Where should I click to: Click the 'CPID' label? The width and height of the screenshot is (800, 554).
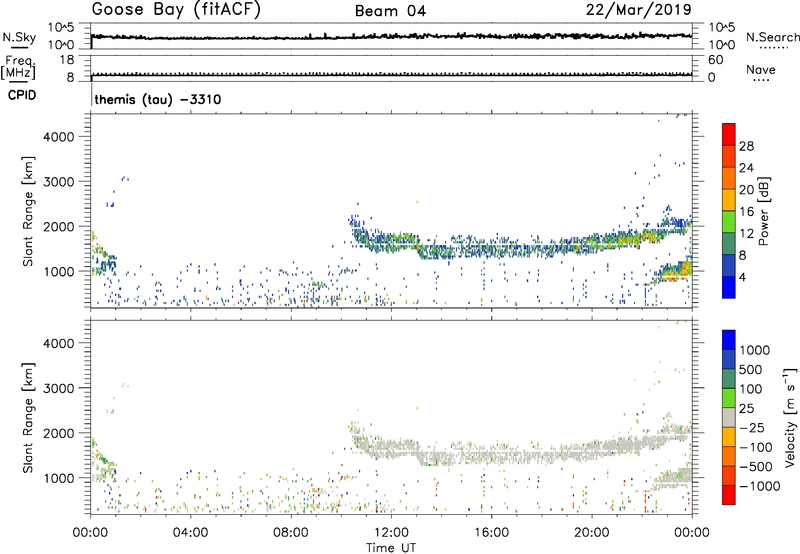coord(22,95)
